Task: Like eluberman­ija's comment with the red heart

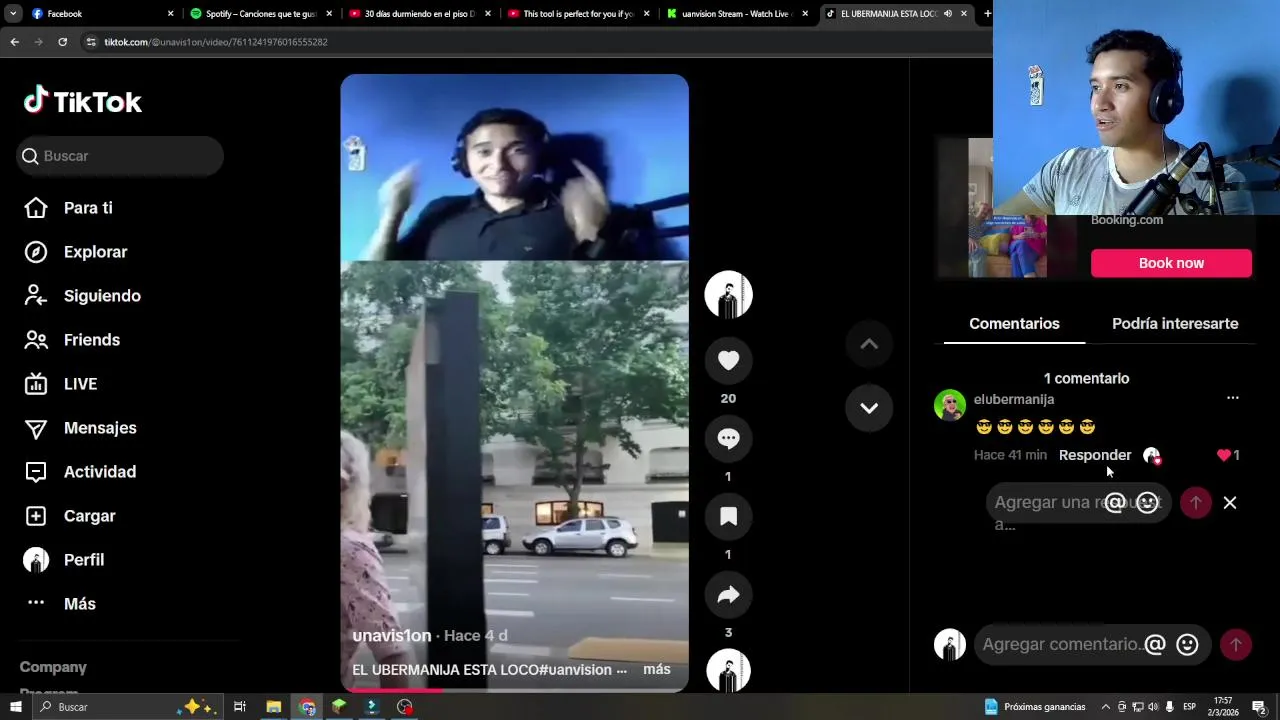Action: tap(1224, 455)
